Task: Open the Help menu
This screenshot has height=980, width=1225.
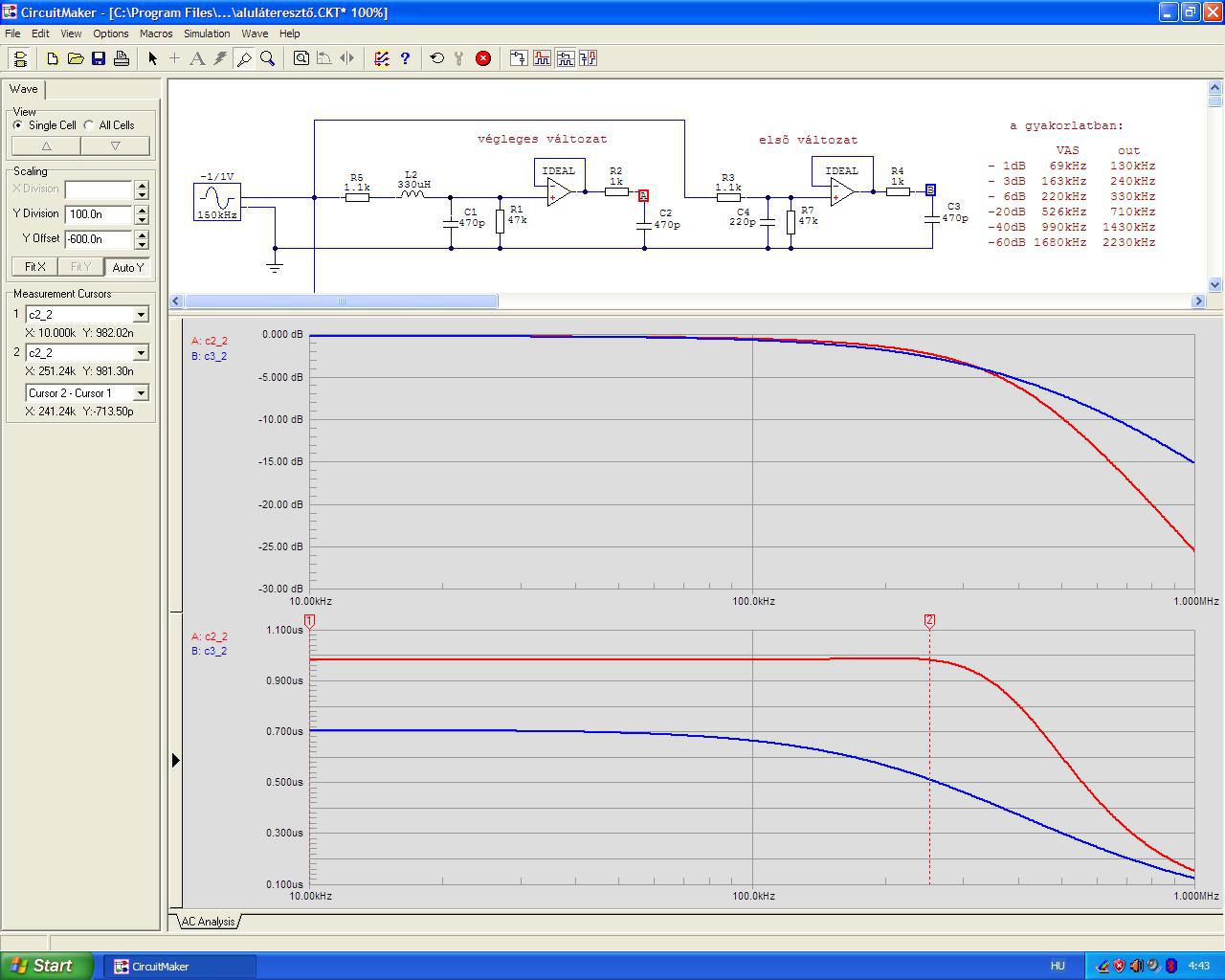Action: 289,33
